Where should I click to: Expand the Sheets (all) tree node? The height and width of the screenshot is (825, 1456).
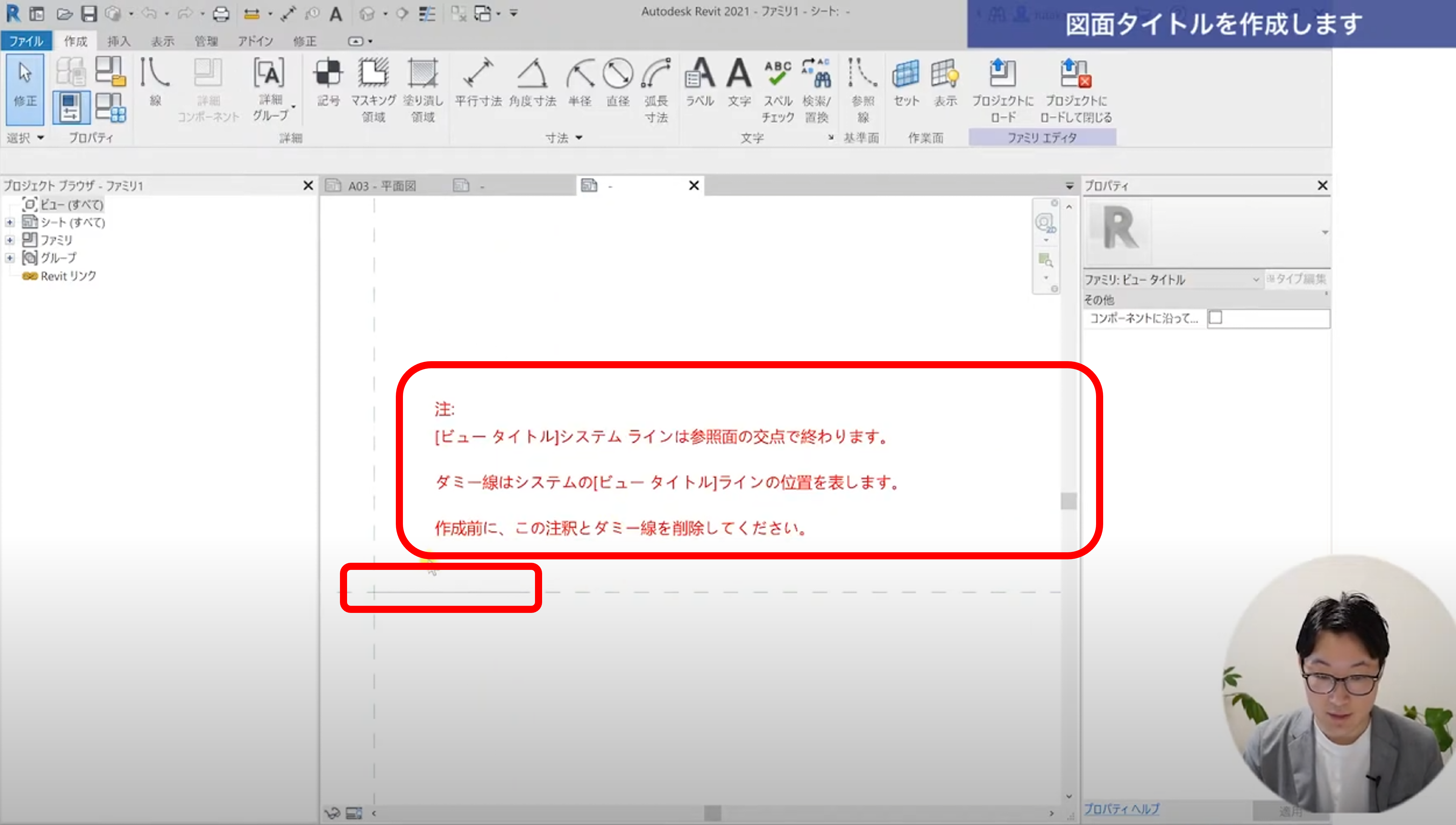click(x=9, y=223)
